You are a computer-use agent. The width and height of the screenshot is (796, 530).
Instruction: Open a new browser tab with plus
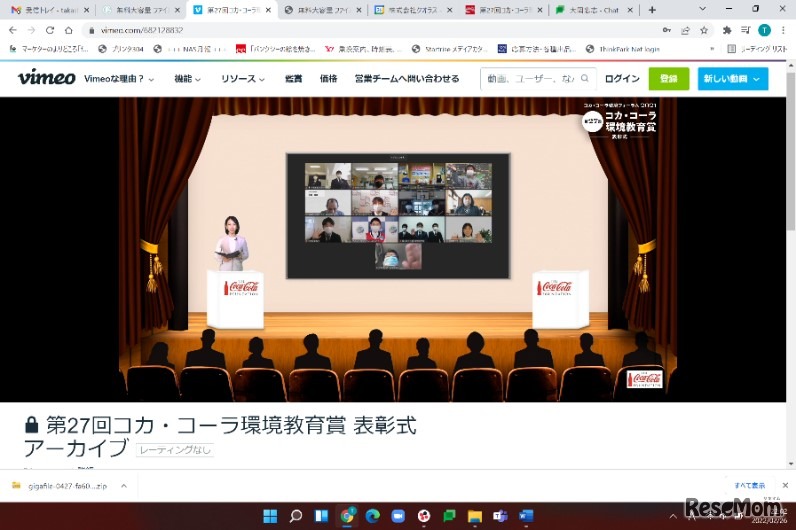652,10
